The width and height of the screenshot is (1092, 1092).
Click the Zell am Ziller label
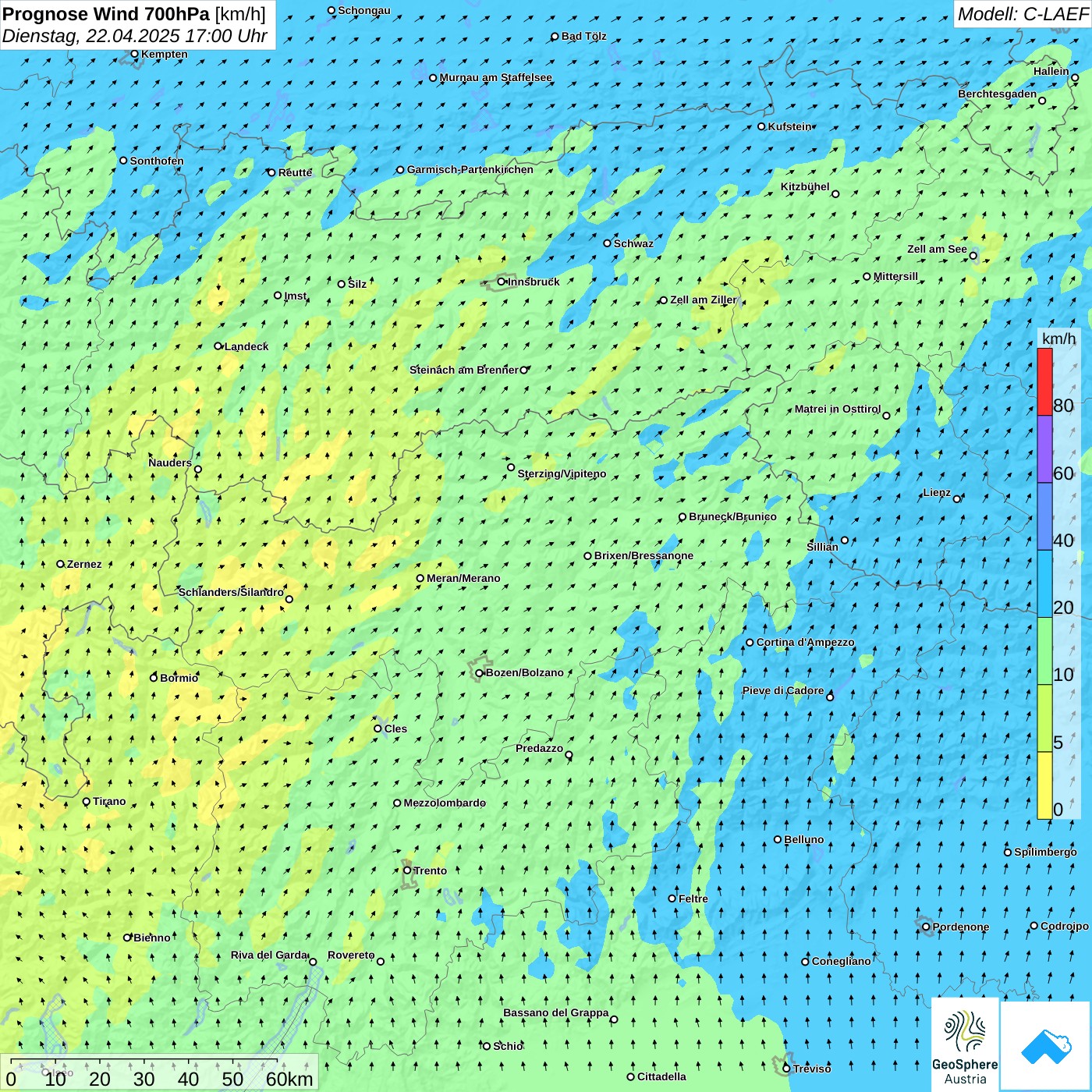click(x=704, y=300)
